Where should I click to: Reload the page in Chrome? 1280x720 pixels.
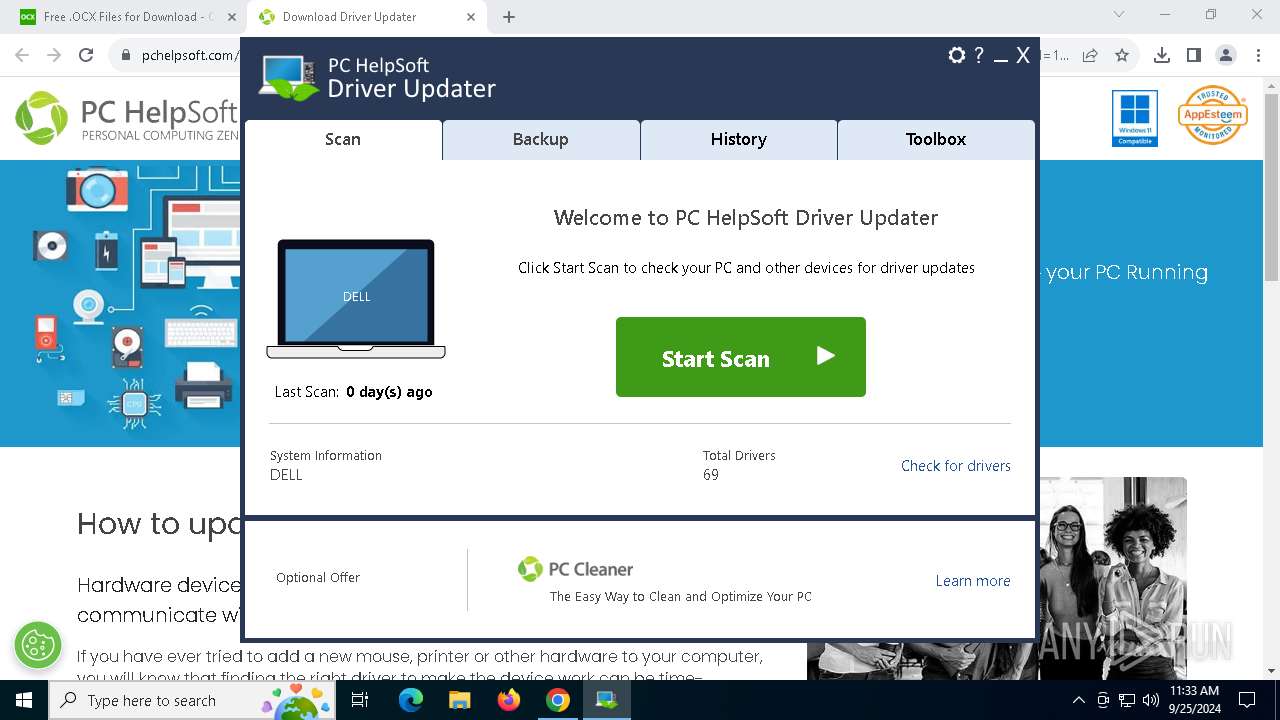click(x=86, y=56)
